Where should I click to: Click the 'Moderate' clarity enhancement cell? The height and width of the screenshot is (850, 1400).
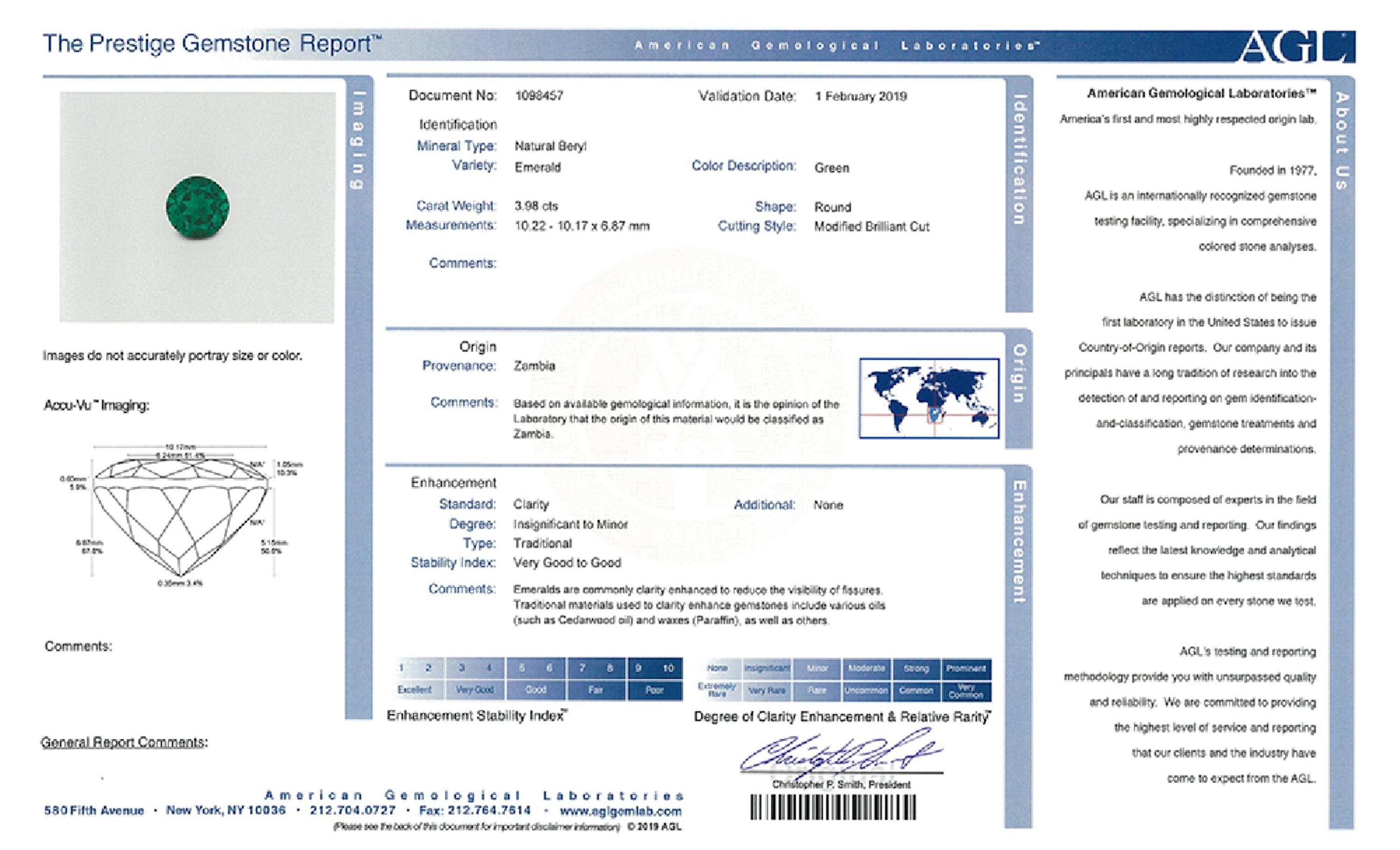pos(867,668)
